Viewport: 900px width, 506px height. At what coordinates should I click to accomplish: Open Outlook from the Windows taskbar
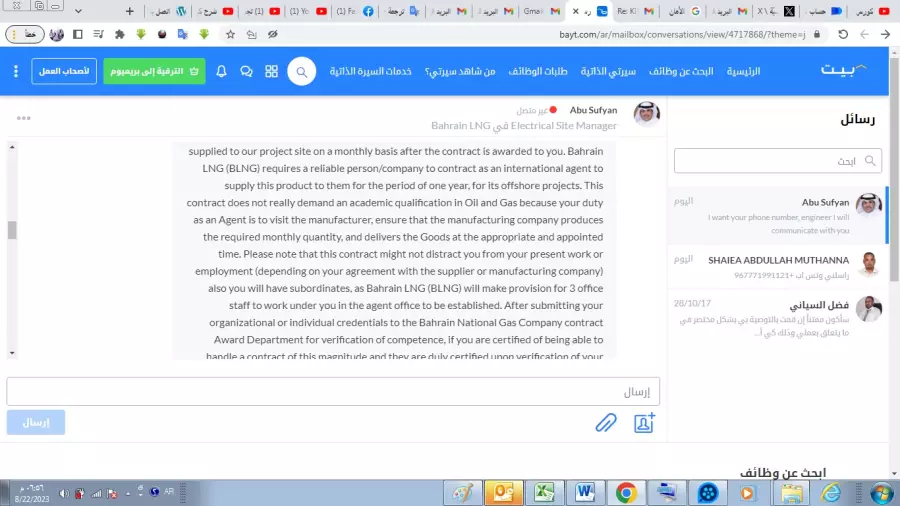[503, 493]
